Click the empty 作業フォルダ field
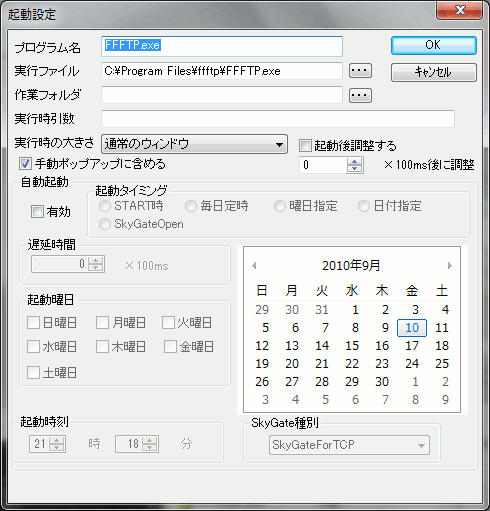 (x=222, y=95)
